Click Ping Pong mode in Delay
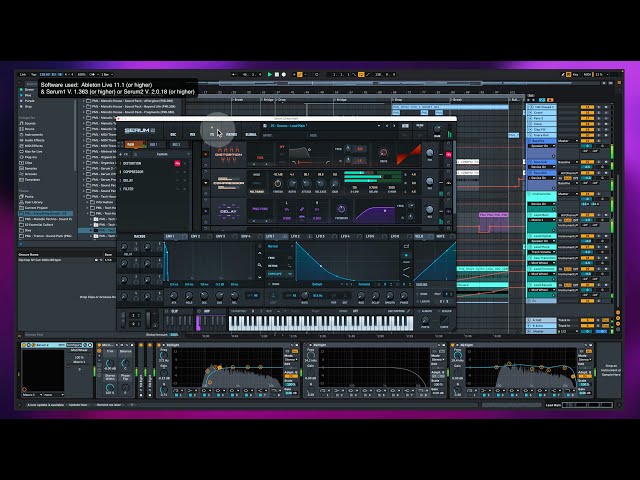Image resolution: width=640 pixels, height=480 pixels. point(260,209)
